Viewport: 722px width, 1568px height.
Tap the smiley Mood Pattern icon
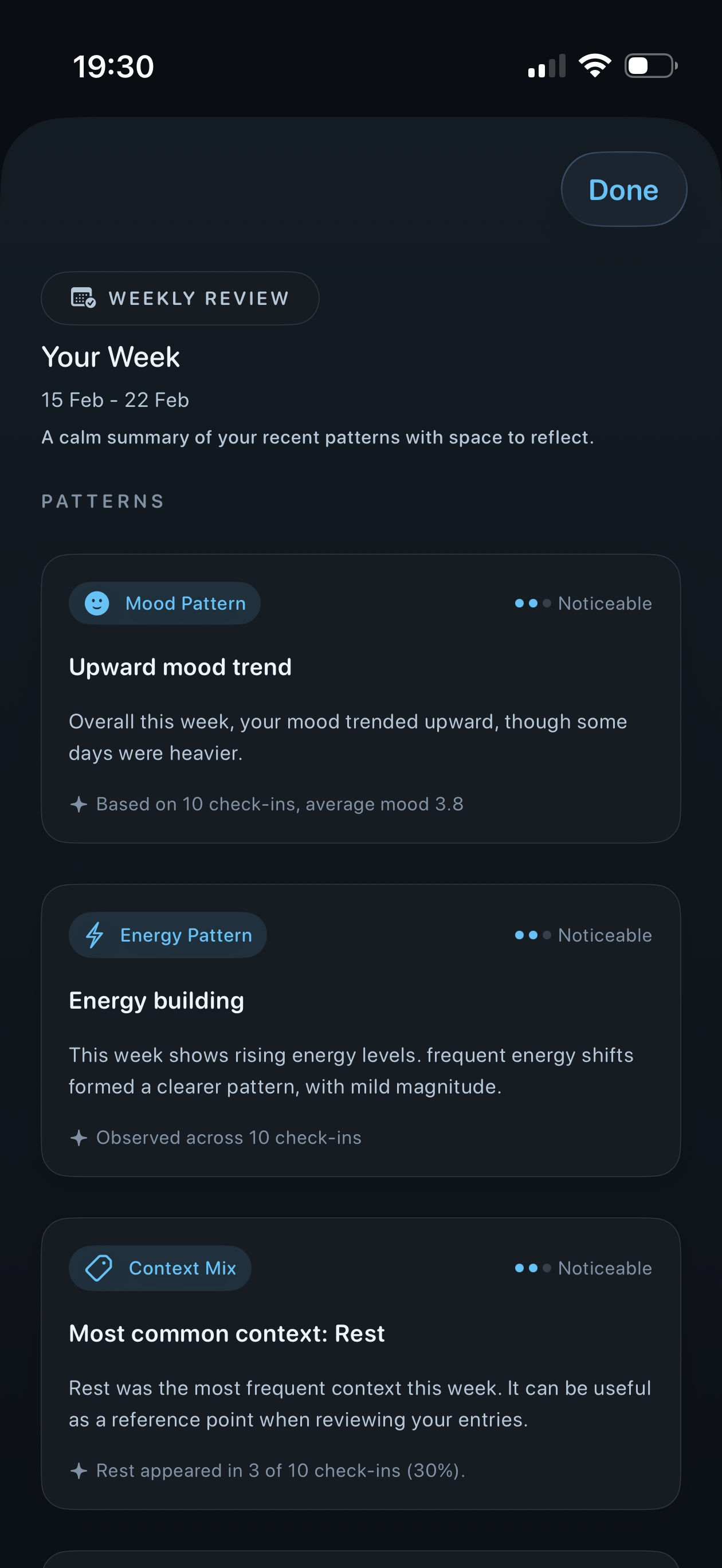97,602
